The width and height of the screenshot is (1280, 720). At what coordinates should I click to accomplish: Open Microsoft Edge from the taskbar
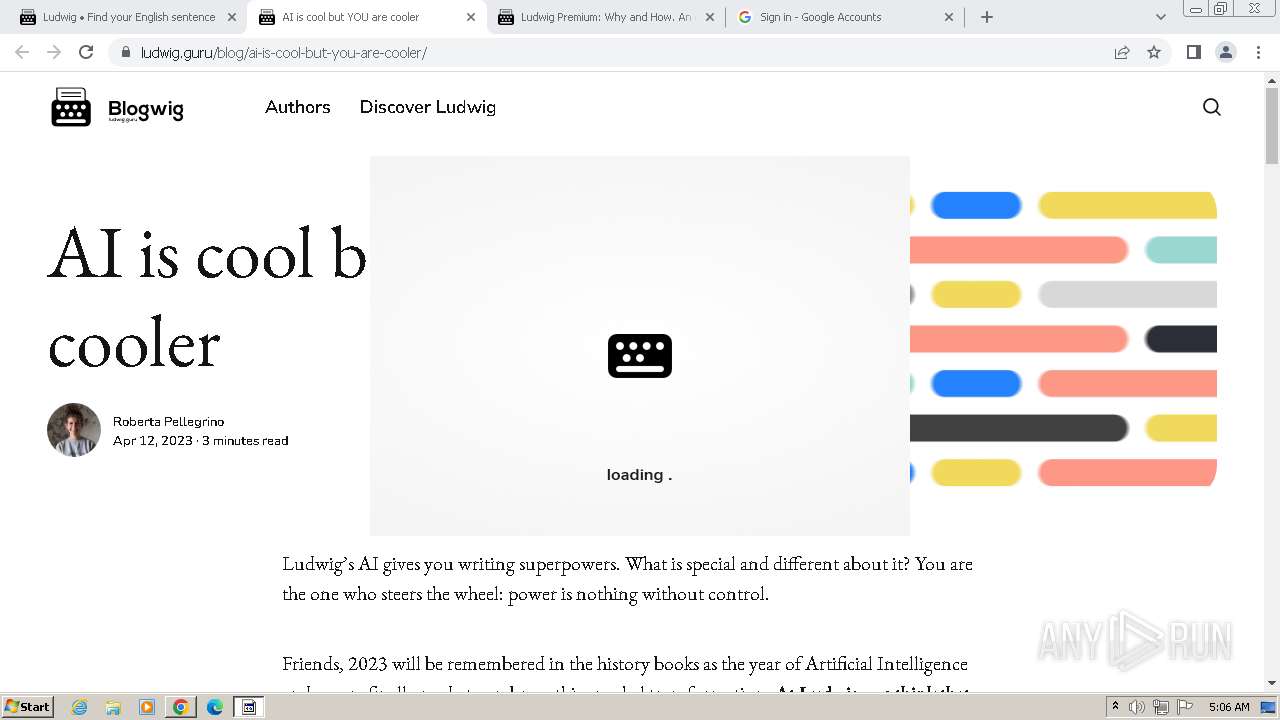214,707
